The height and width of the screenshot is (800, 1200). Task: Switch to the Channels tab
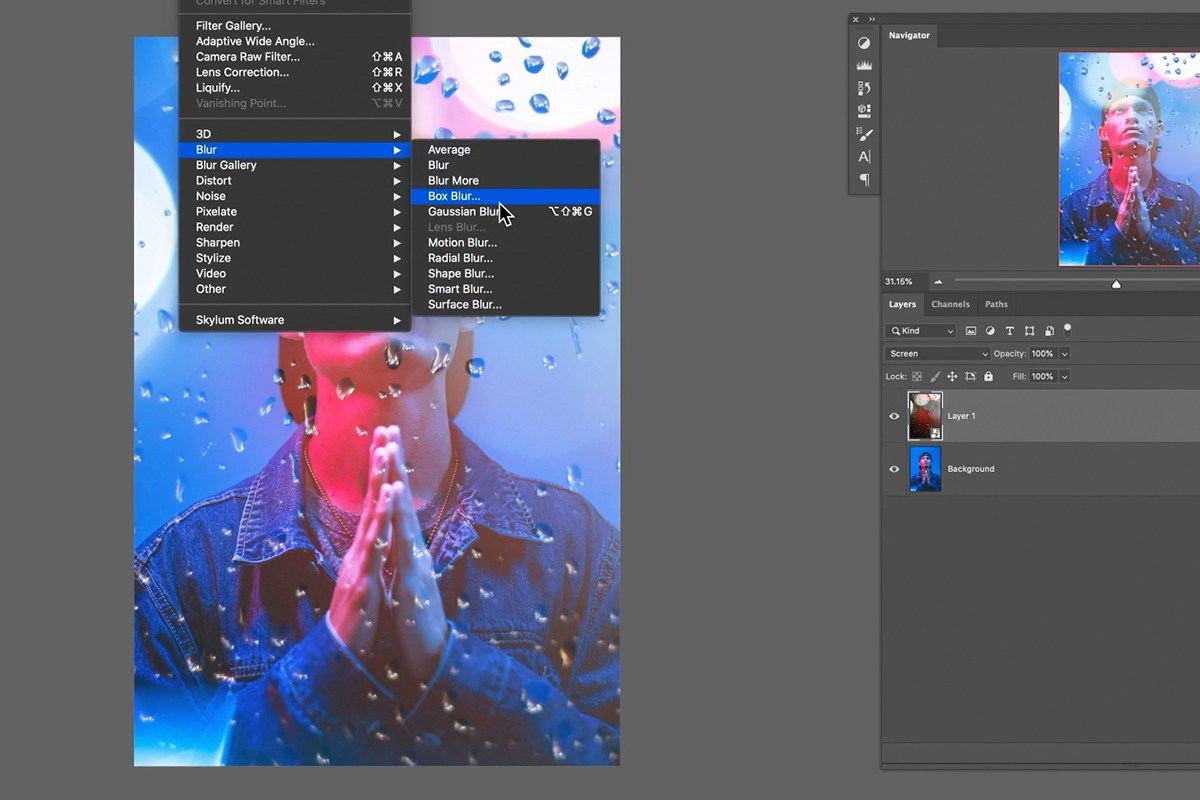click(950, 305)
